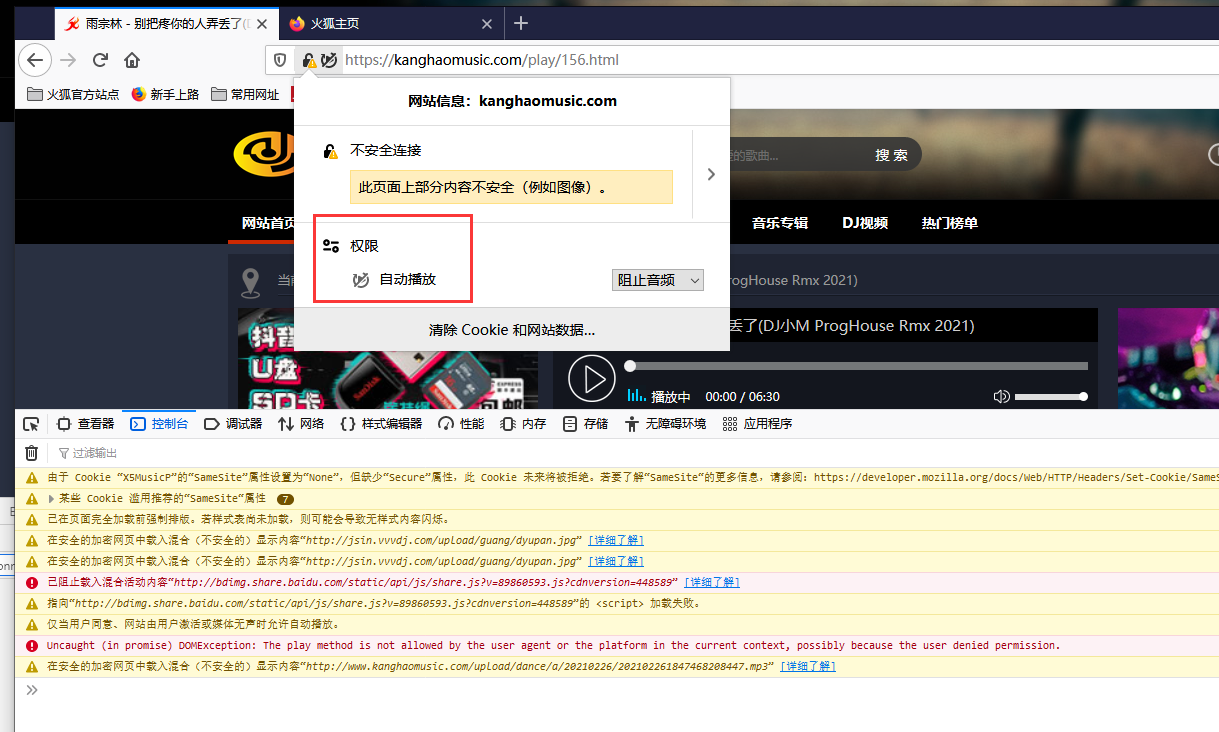Open the 新手上路 bookmark
1219x732 pixels.
[x=165, y=95]
